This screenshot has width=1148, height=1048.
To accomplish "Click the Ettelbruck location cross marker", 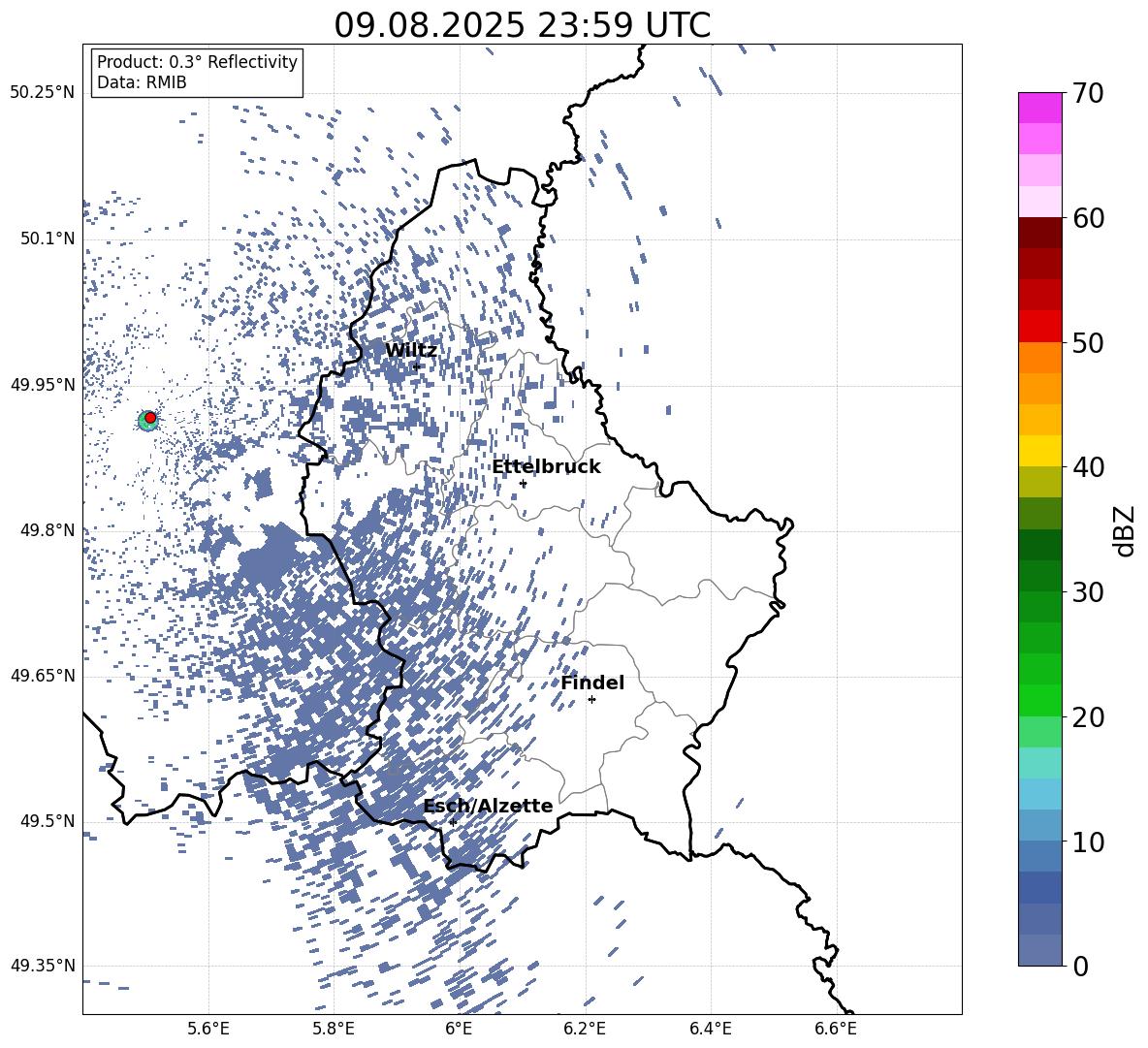I will point(523,484).
